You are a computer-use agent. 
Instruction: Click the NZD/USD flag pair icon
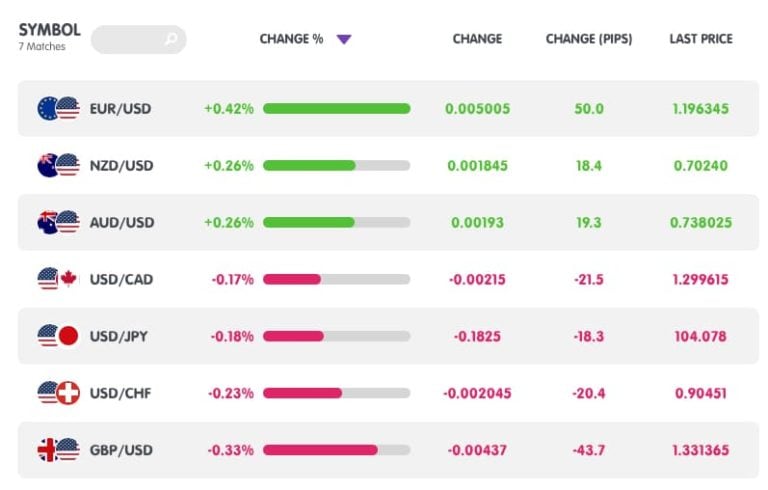point(57,165)
